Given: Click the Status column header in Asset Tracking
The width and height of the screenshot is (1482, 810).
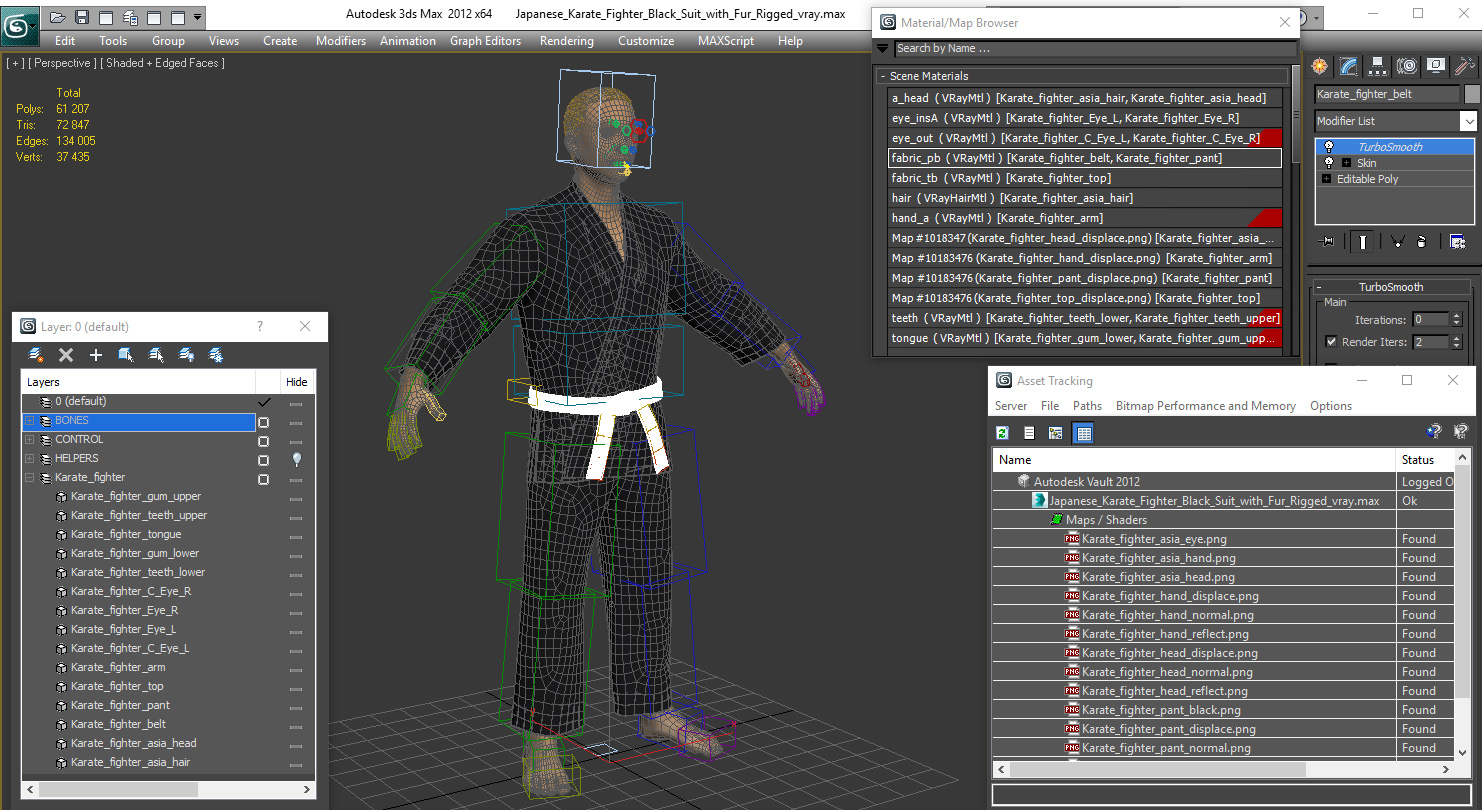Looking at the screenshot, I should [1425, 460].
